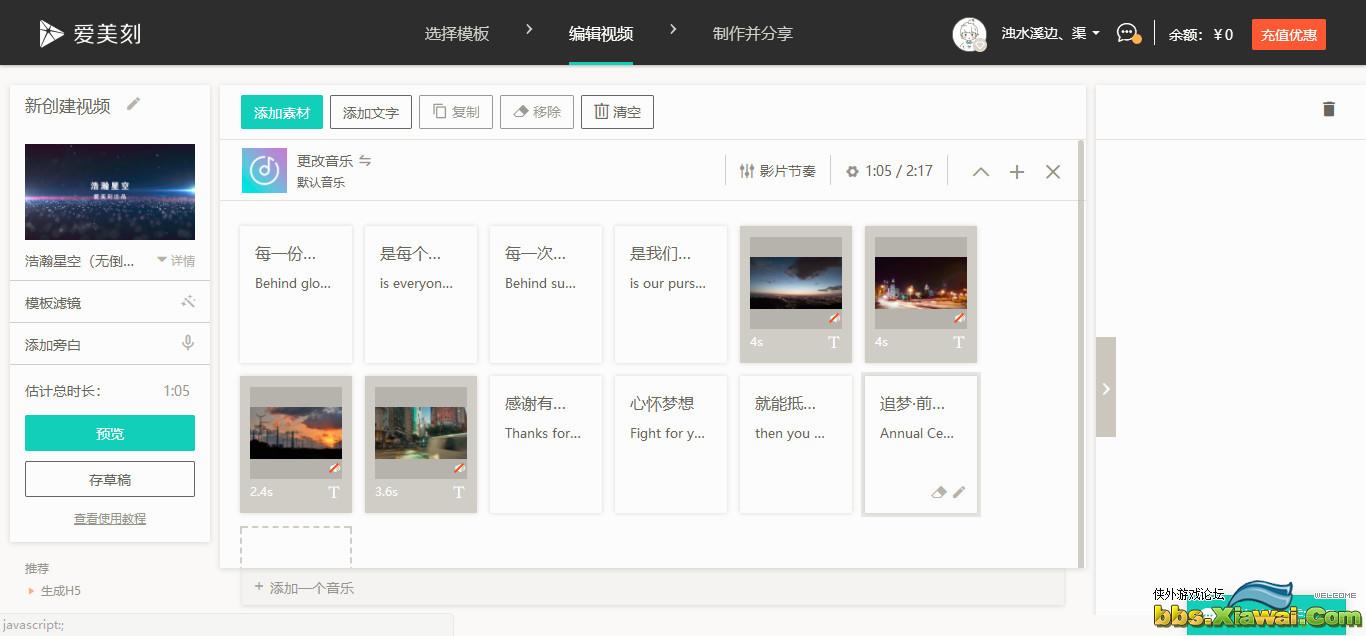The image size is (1366, 636).
Task: Click eraser icon on 追梦·前 card
Action: (x=938, y=492)
